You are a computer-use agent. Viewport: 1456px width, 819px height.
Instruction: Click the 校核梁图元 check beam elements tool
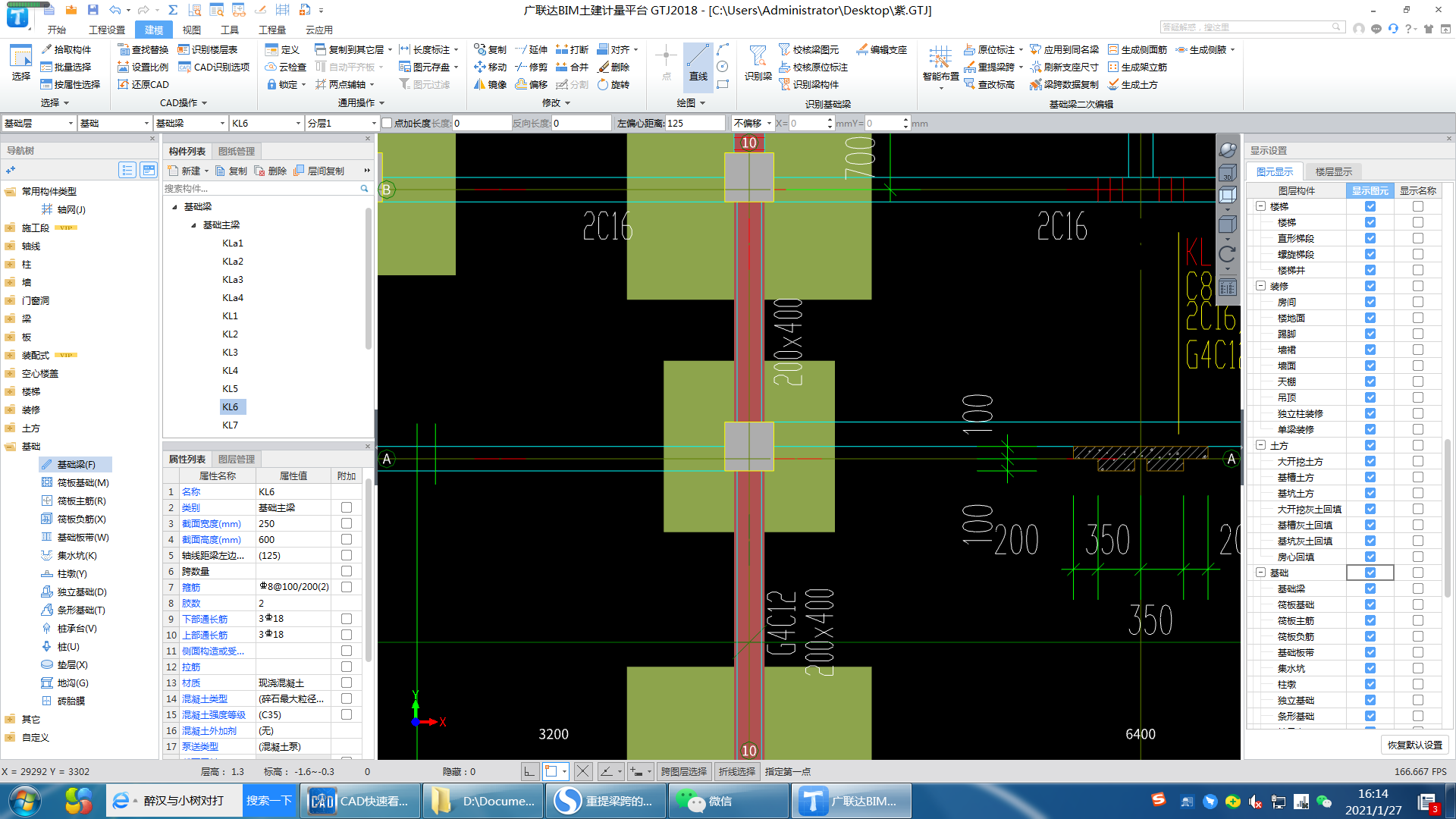(808, 49)
